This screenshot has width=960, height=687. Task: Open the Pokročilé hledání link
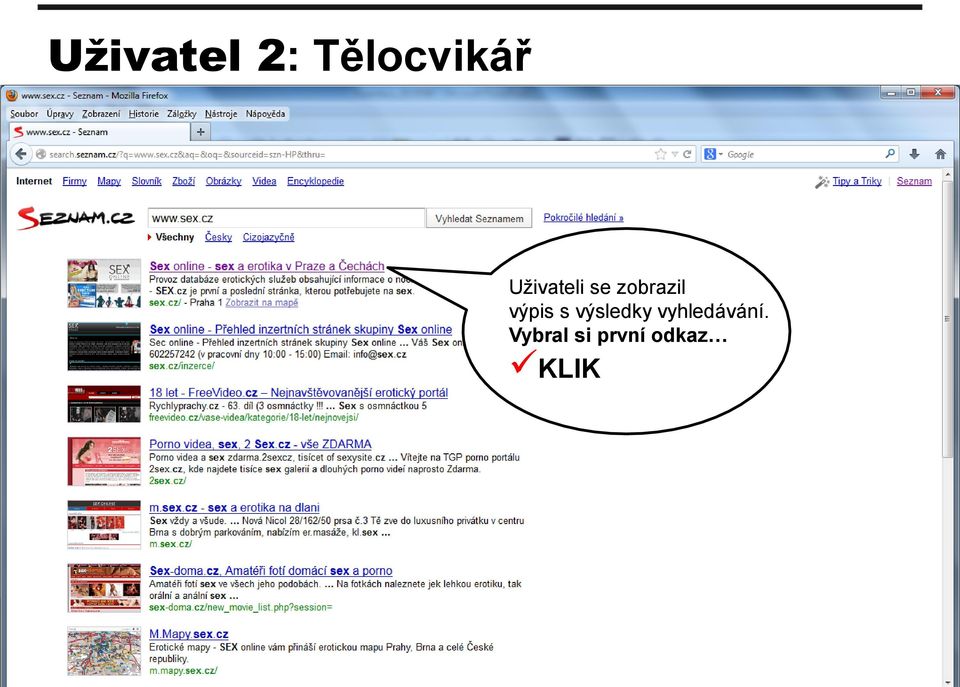[x=583, y=217]
